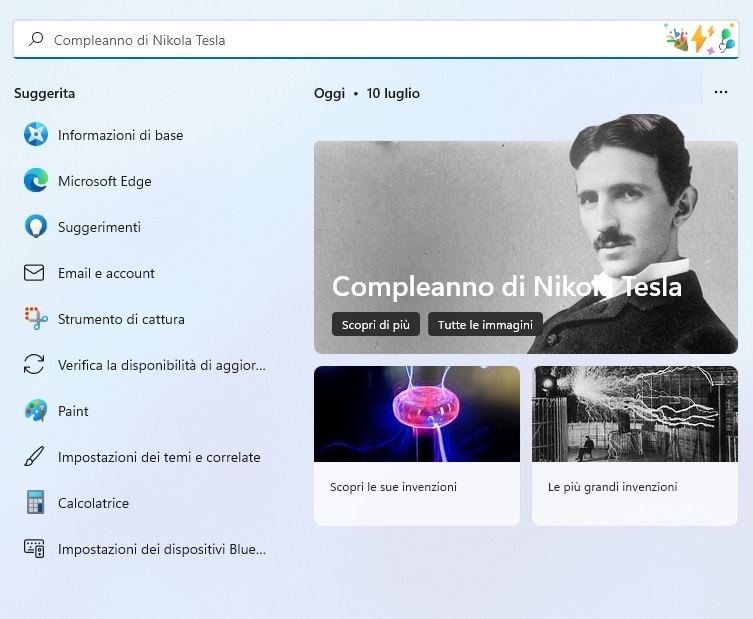Click the Suggerita section heading
This screenshot has height=619, width=753.
tap(45, 93)
